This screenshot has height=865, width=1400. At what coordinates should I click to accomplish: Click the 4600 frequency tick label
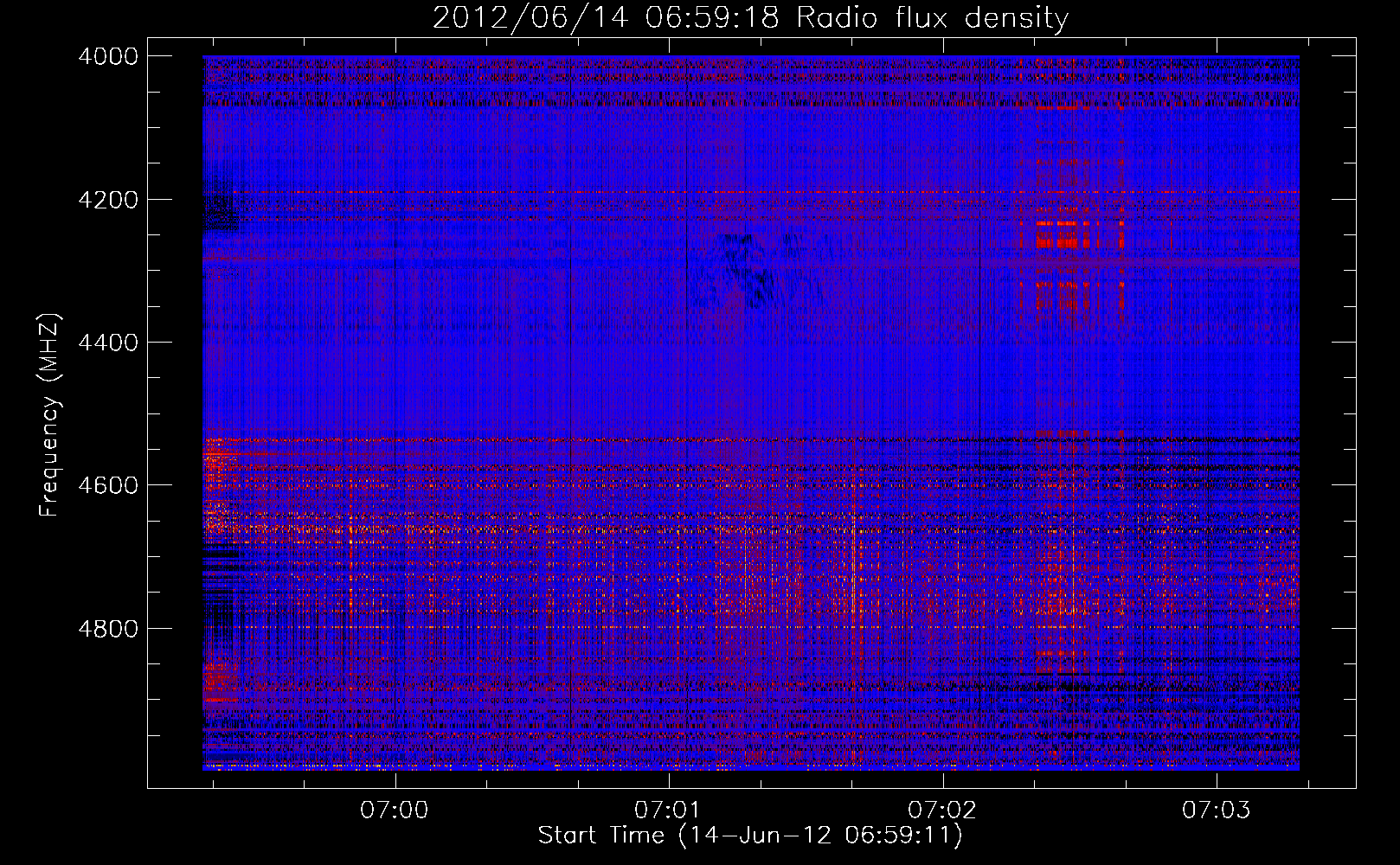108,485
